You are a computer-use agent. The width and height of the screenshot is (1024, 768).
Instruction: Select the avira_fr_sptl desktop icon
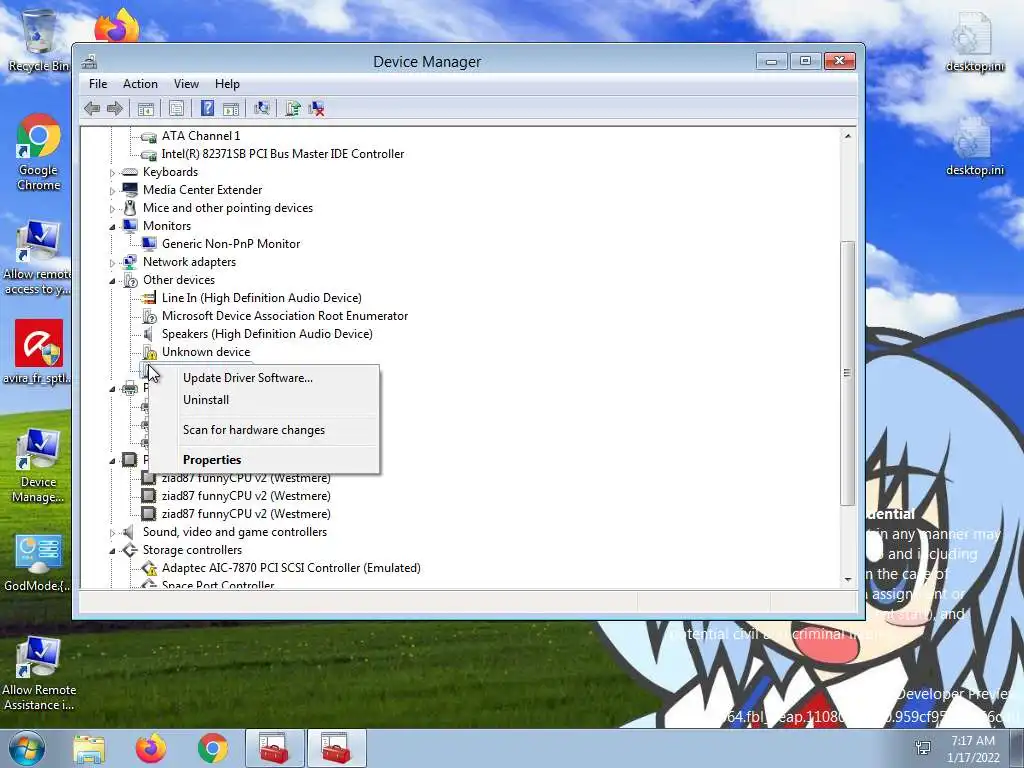point(39,352)
